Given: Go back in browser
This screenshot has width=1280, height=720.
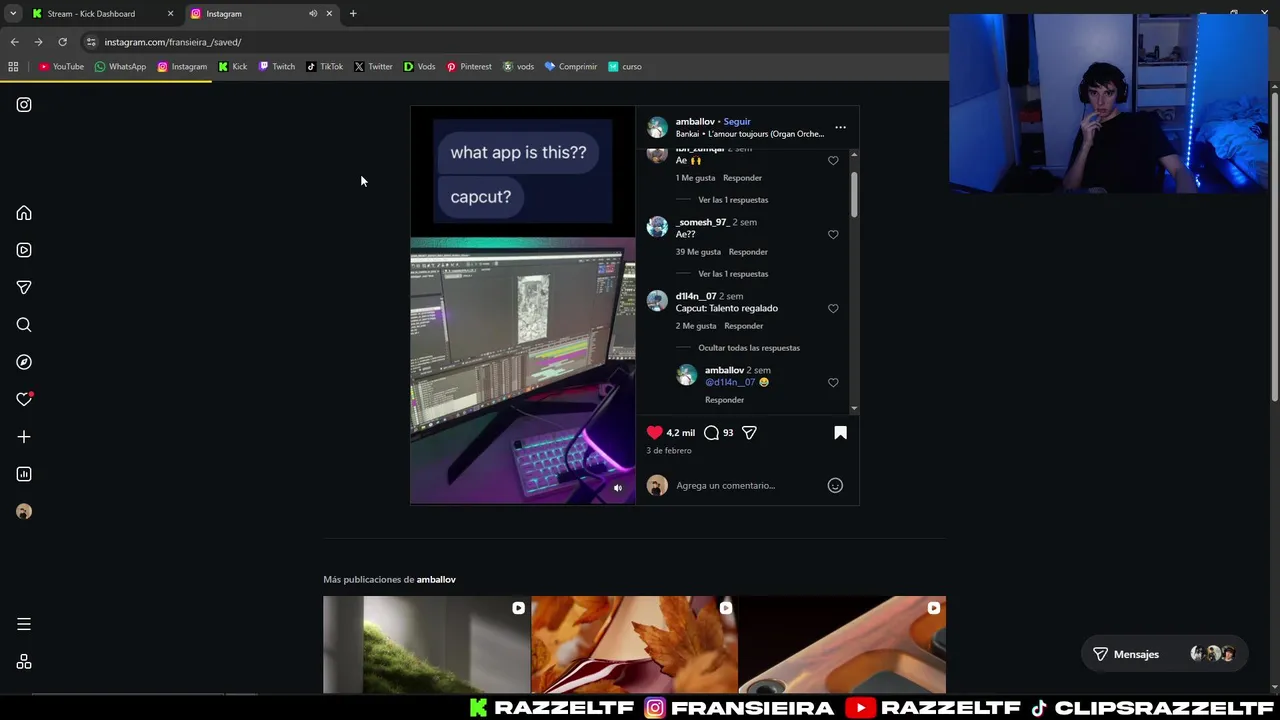Looking at the screenshot, I should (14, 42).
